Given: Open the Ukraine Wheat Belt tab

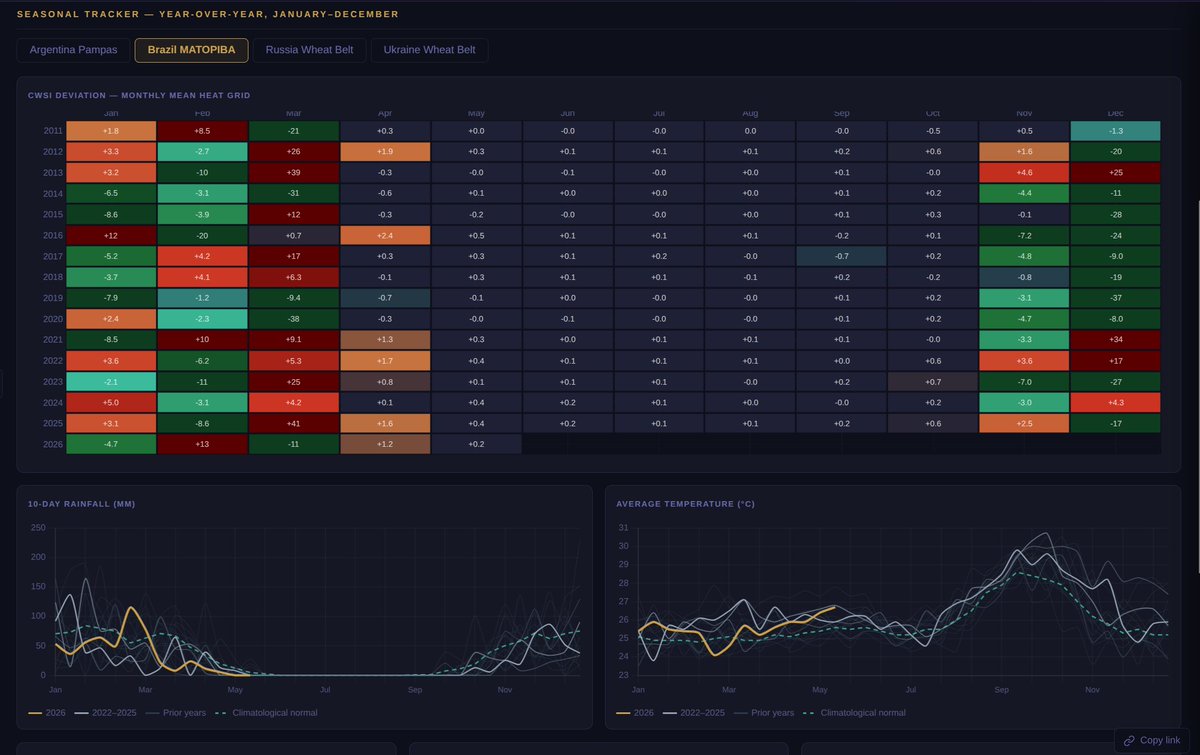Looking at the screenshot, I should (429, 50).
